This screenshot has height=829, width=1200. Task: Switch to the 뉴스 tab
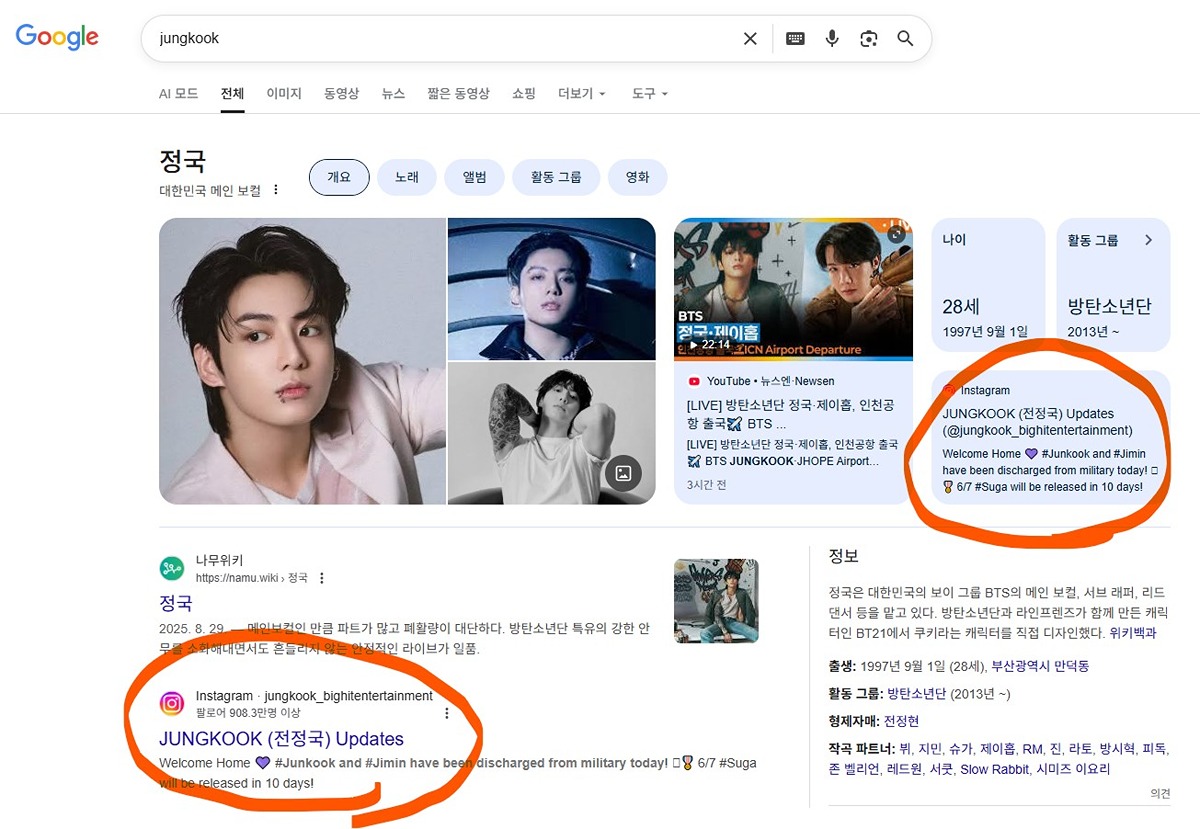coord(393,93)
